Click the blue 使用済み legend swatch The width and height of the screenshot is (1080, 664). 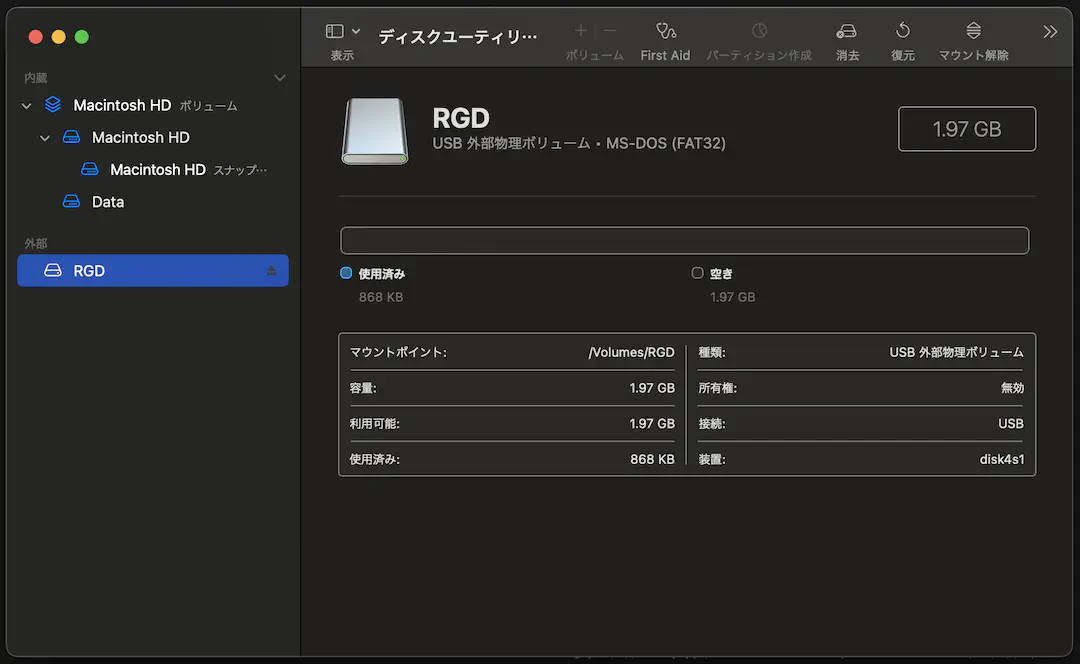point(346,273)
